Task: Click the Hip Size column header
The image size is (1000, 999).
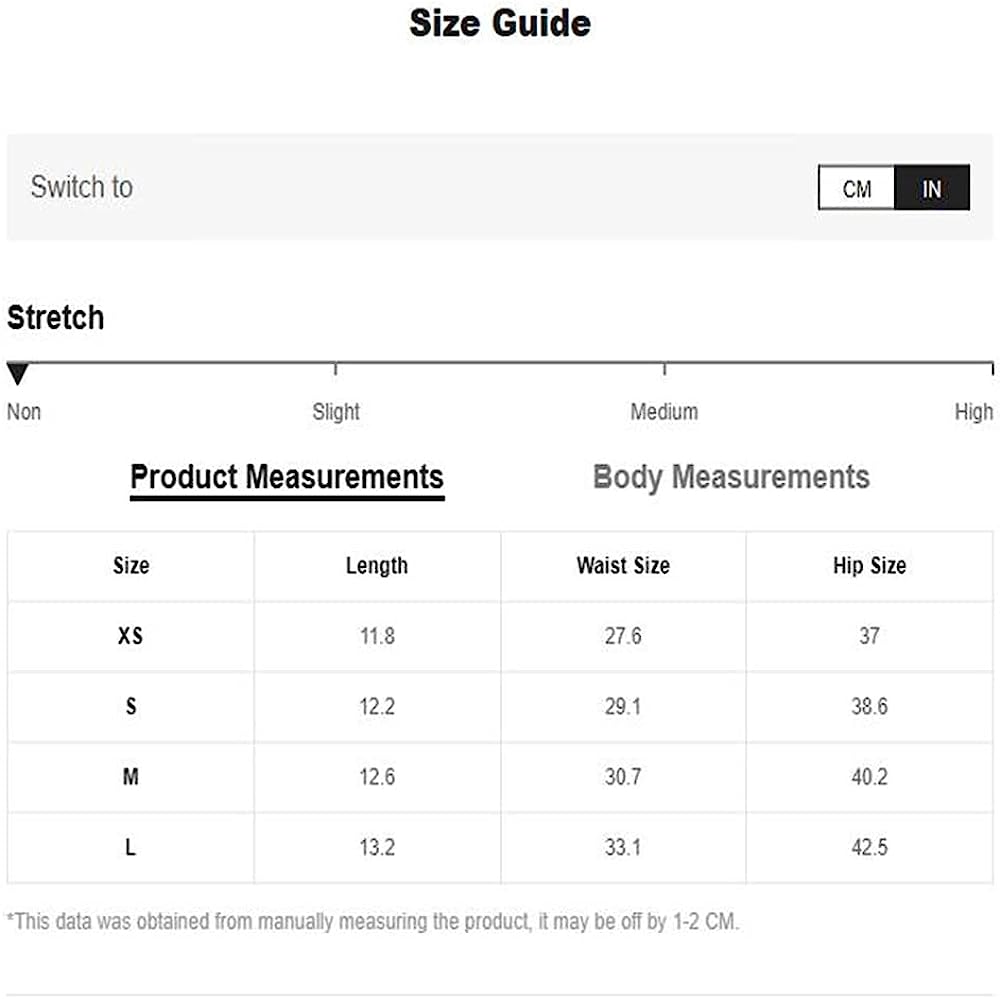Action: 869,566
